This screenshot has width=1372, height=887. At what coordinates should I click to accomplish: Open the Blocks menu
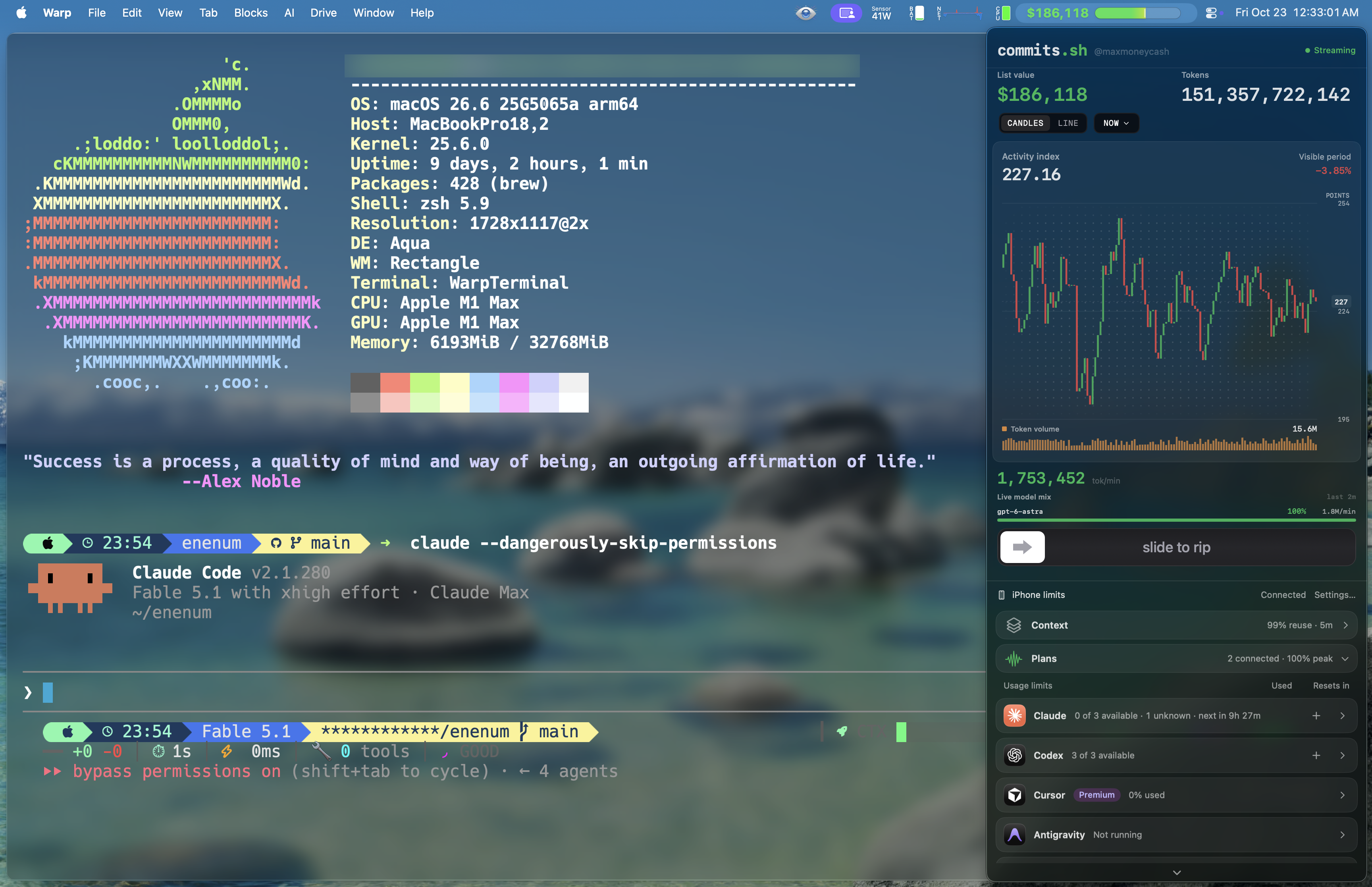[251, 13]
